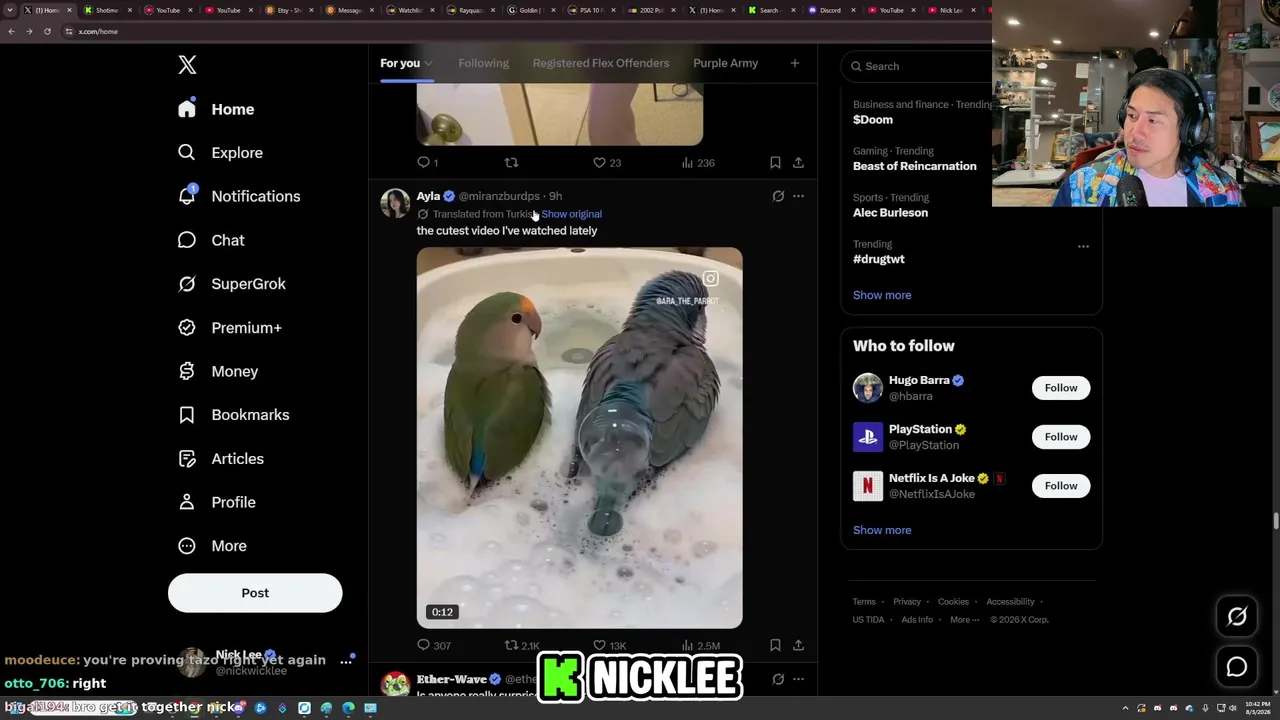
Task: Repost Ayla's parrot video post
Action: (522, 646)
